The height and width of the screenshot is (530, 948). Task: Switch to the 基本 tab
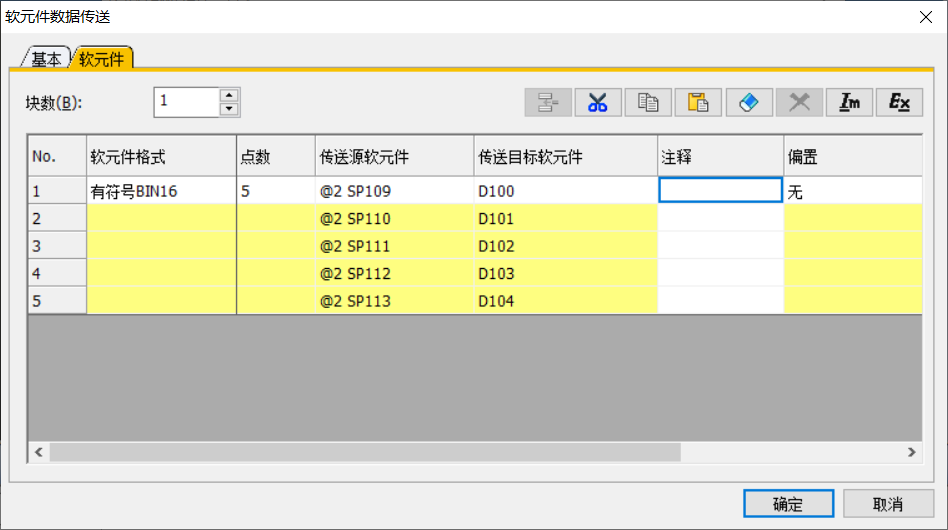coord(46,59)
